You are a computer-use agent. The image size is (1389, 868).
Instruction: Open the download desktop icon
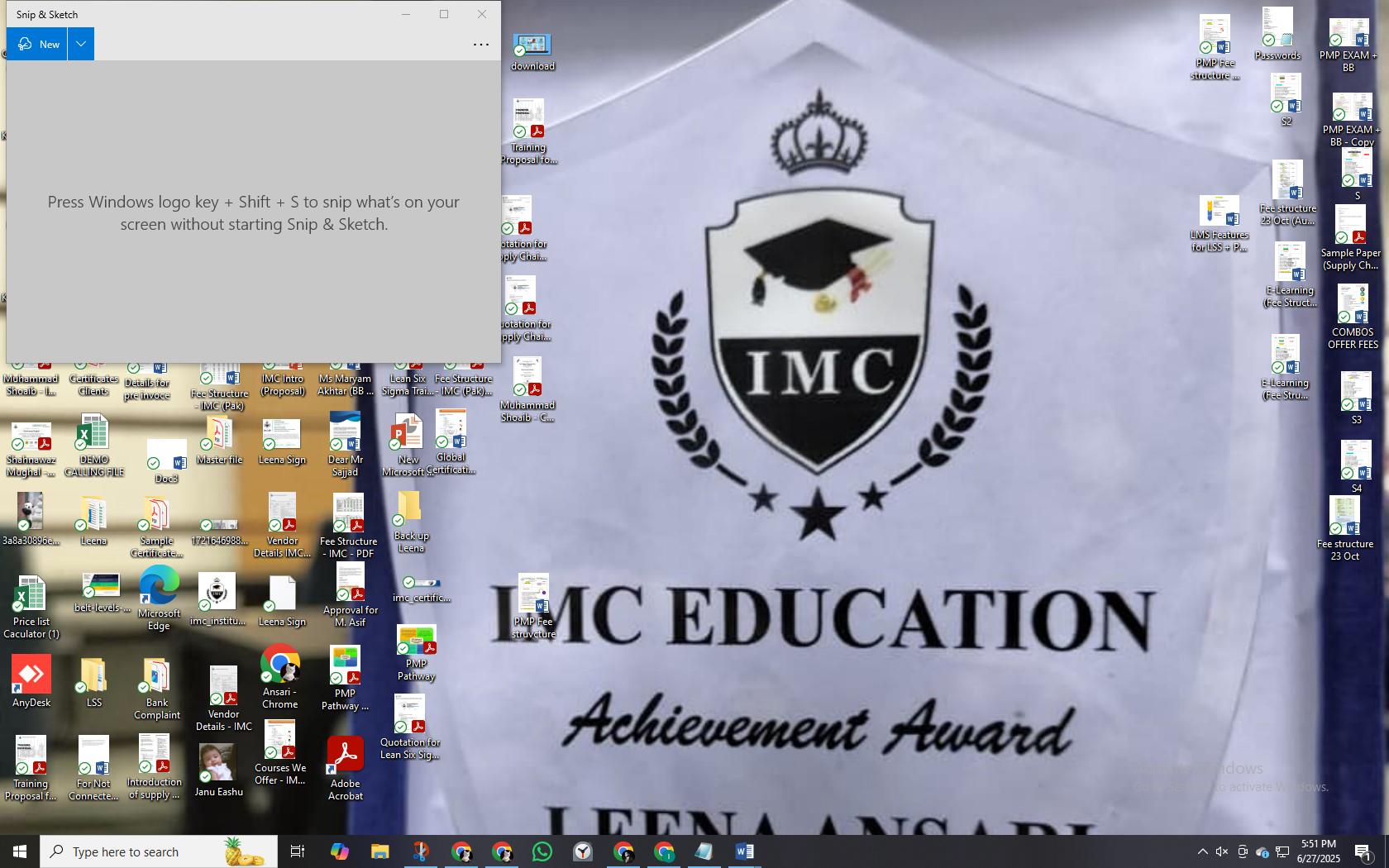pos(532,52)
